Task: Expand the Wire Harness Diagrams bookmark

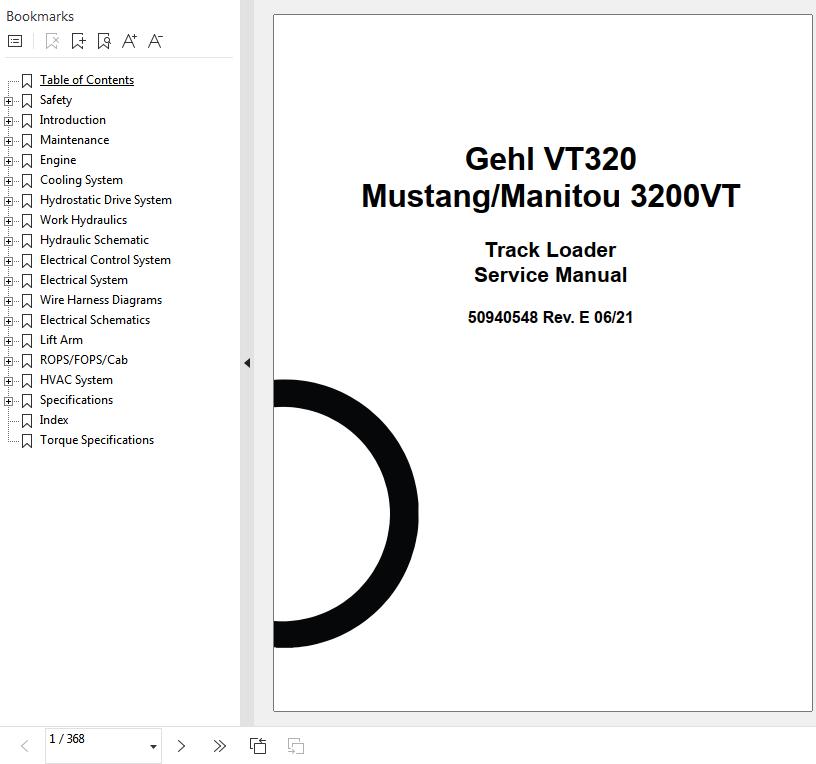Action: tap(8, 301)
